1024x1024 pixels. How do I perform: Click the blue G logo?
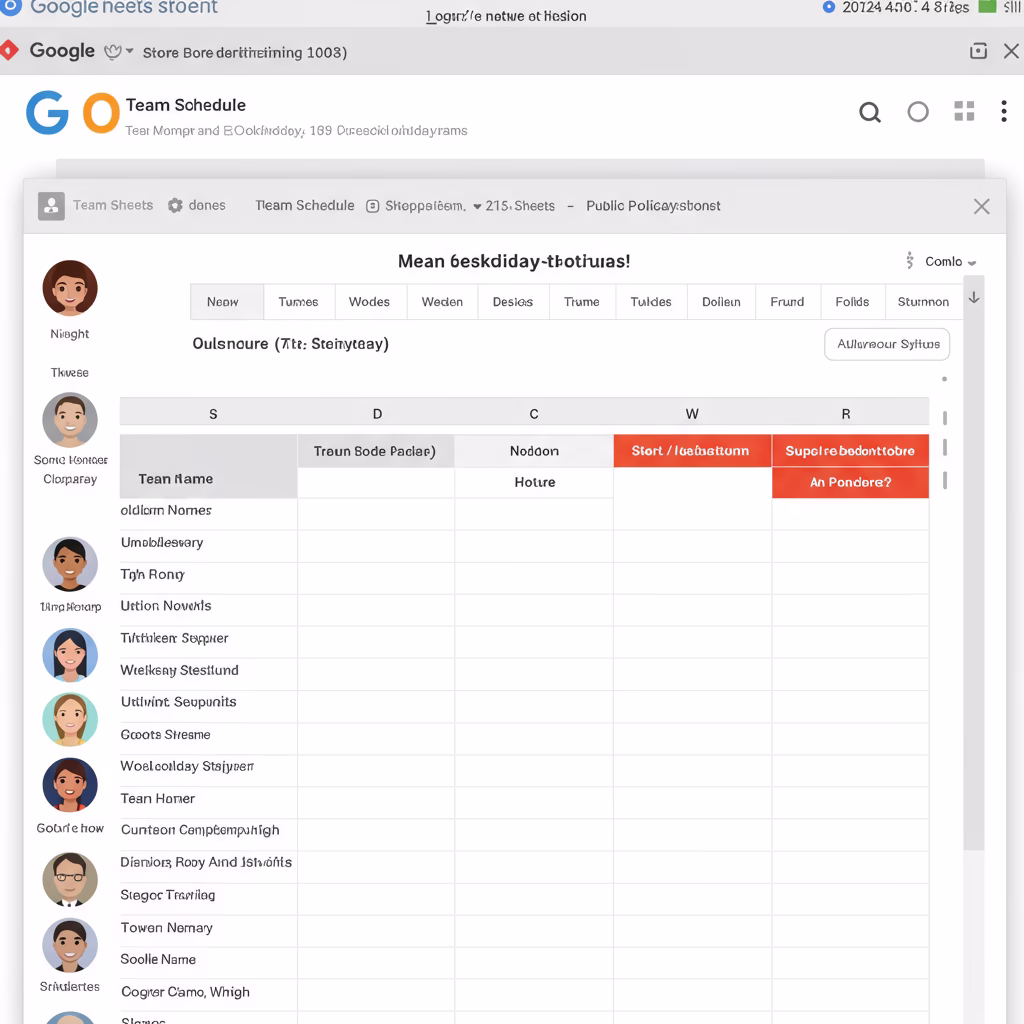click(47, 112)
